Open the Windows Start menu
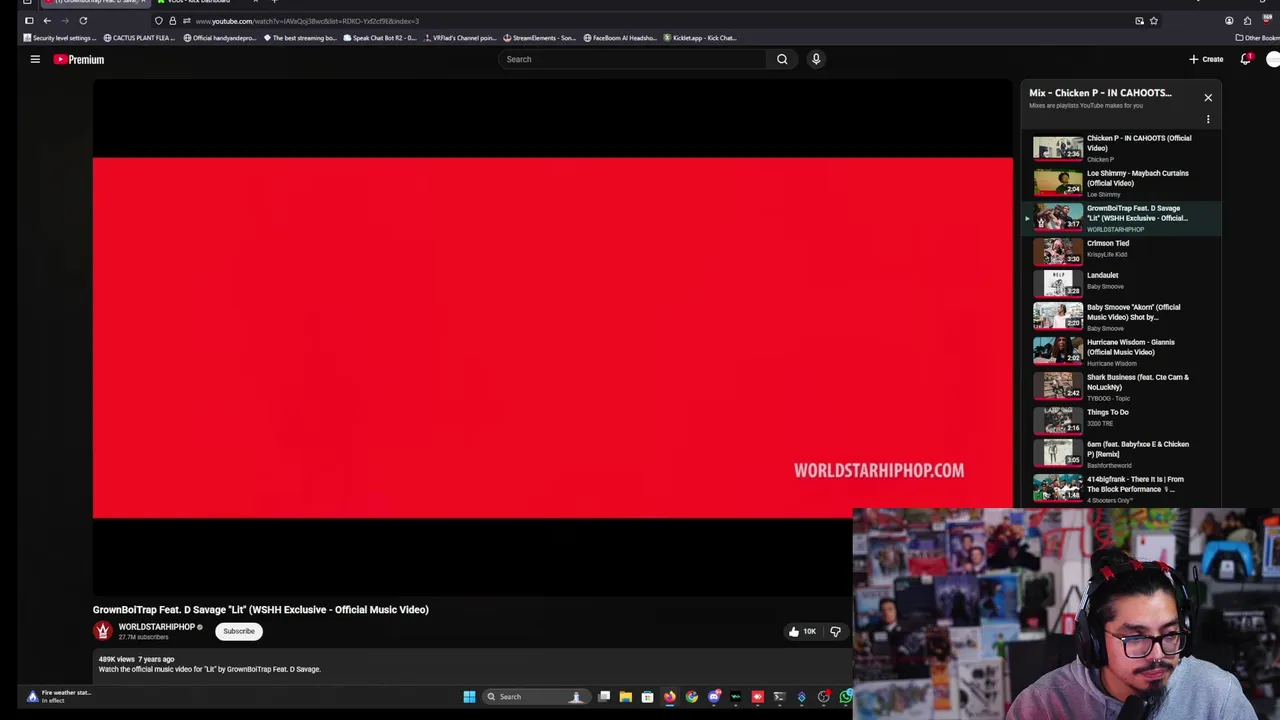 [x=469, y=697]
